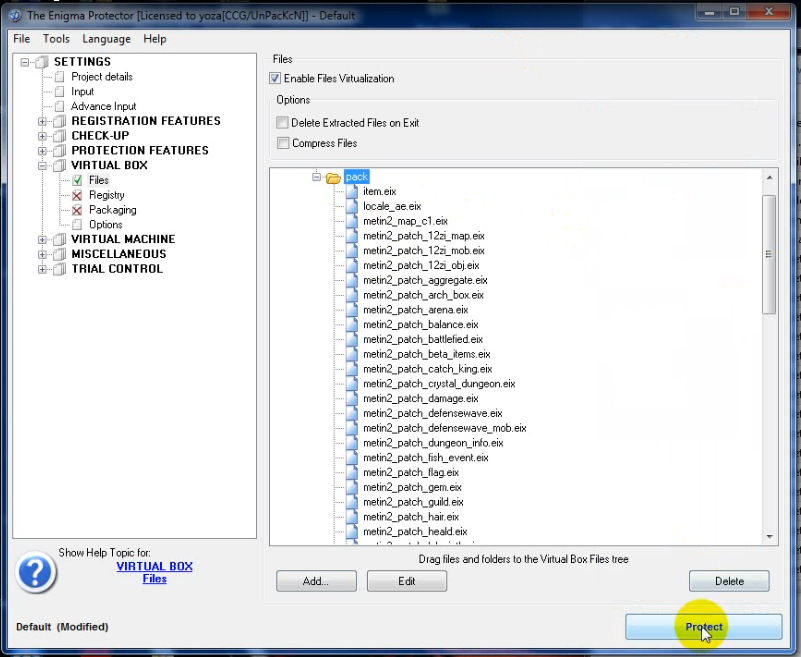The image size is (801, 657).
Task: Open the Help menu
Action: pyautogui.click(x=155, y=39)
